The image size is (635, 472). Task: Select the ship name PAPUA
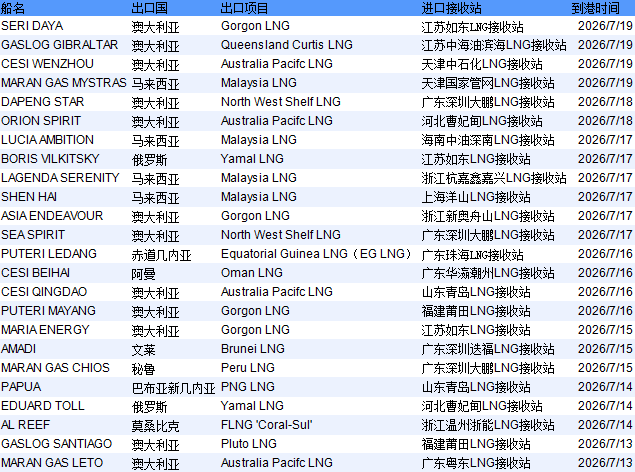21,387
